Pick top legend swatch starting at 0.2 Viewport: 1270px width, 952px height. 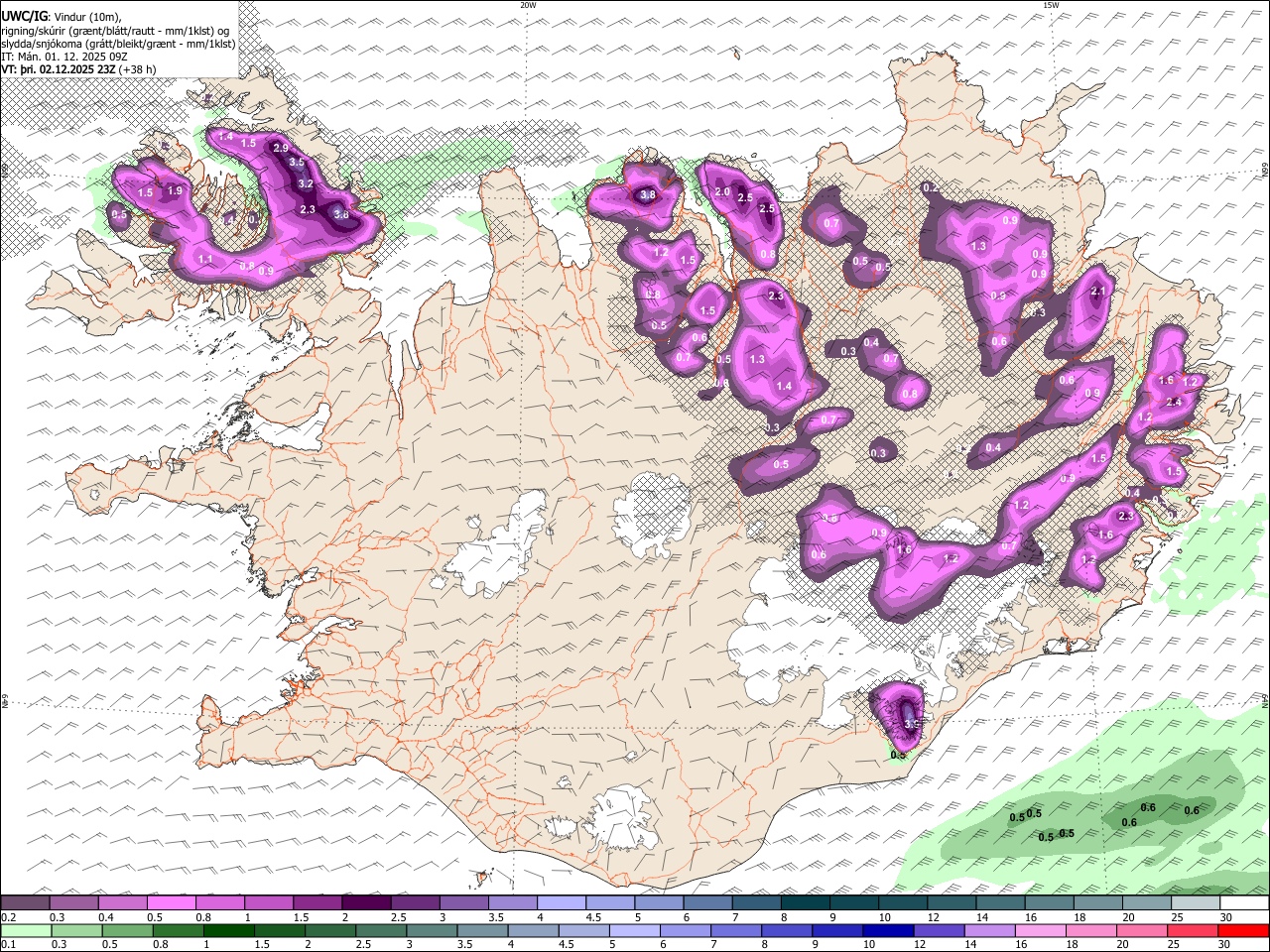[x=25, y=902]
